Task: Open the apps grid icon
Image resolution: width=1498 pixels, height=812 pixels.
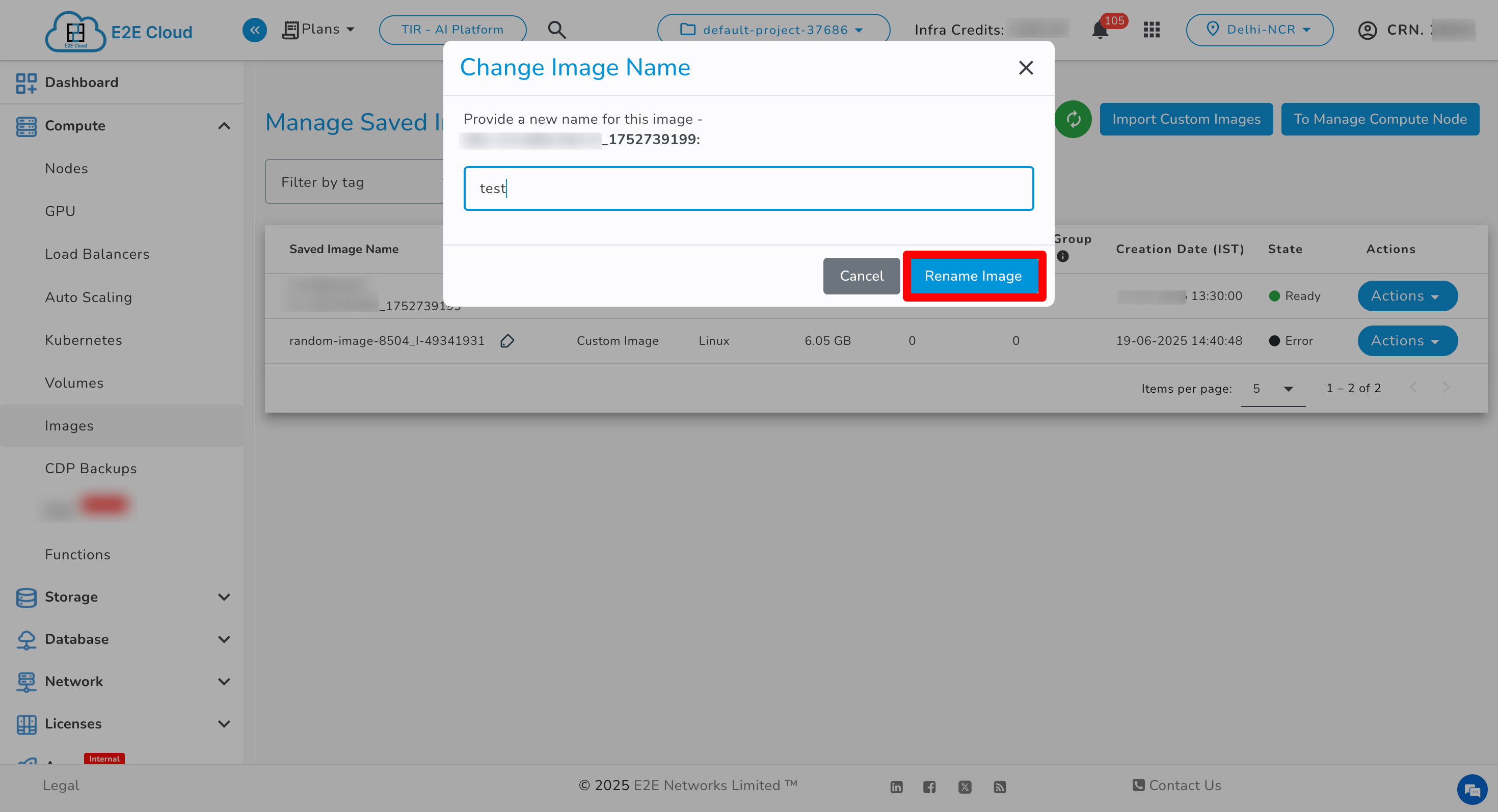Action: point(1151,30)
